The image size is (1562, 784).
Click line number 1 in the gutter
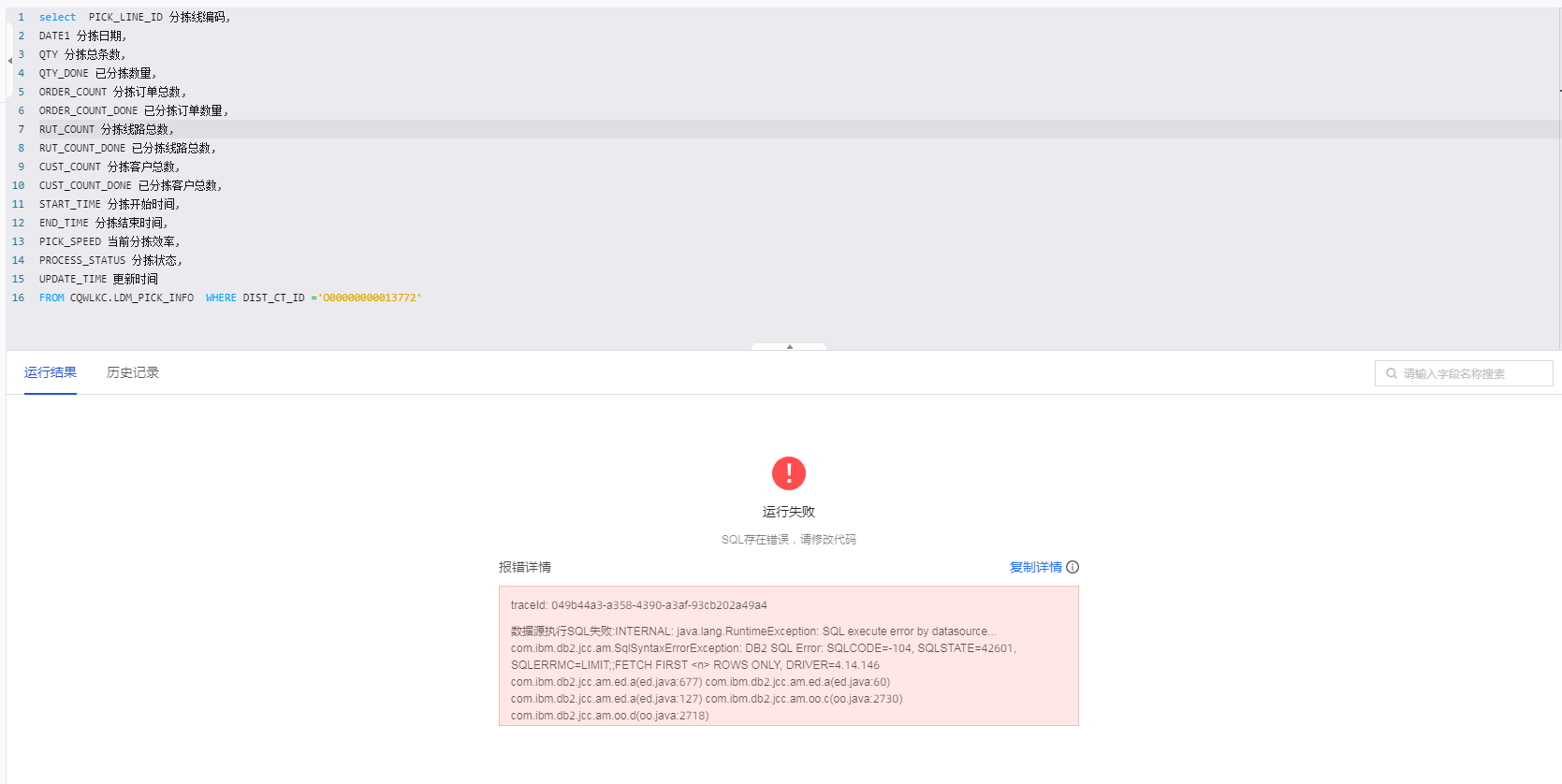[22, 17]
